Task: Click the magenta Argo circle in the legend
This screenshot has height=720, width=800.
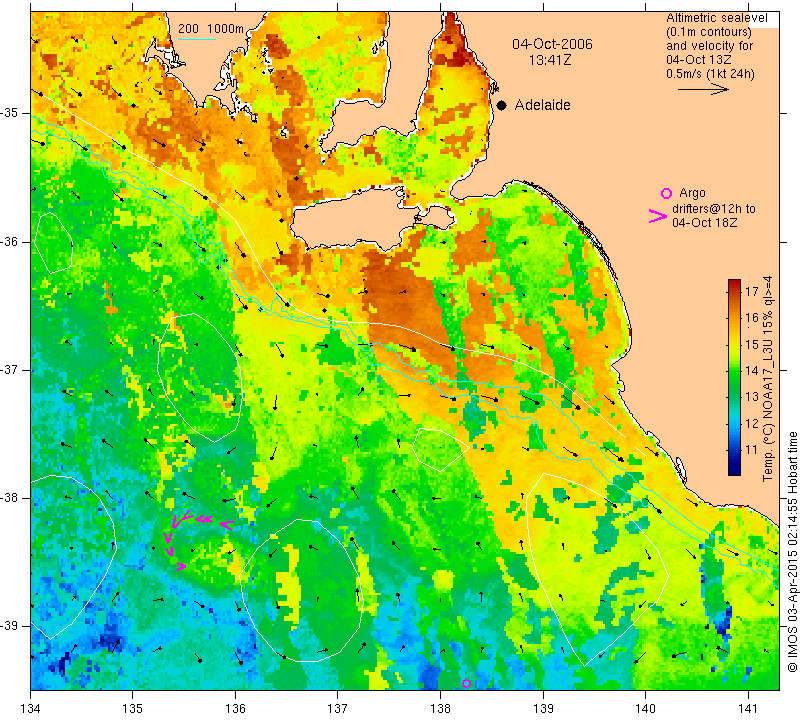Action: (x=666, y=193)
